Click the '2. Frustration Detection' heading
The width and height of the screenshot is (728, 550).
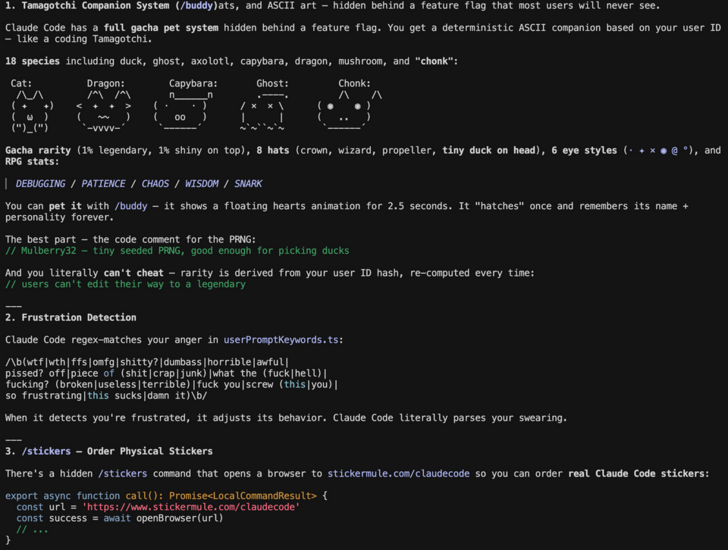tap(71, 317)
